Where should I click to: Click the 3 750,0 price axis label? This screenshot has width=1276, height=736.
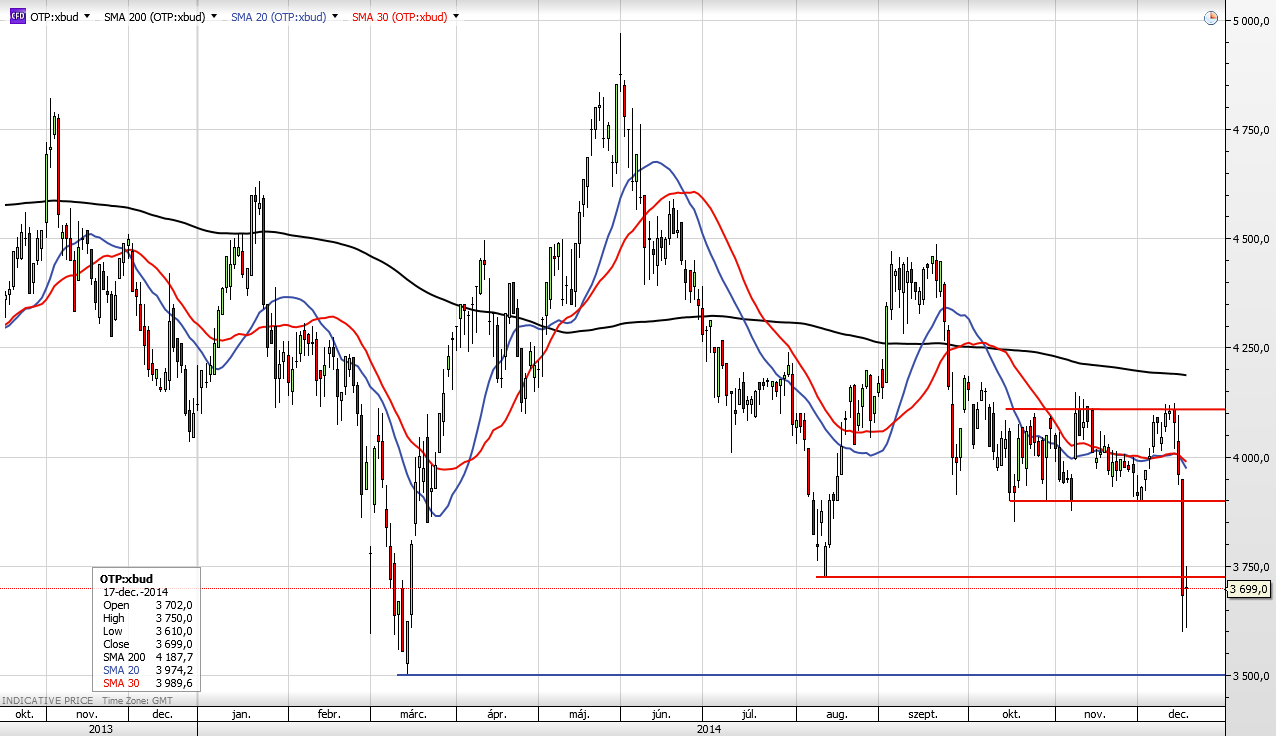coord(1252,567)
